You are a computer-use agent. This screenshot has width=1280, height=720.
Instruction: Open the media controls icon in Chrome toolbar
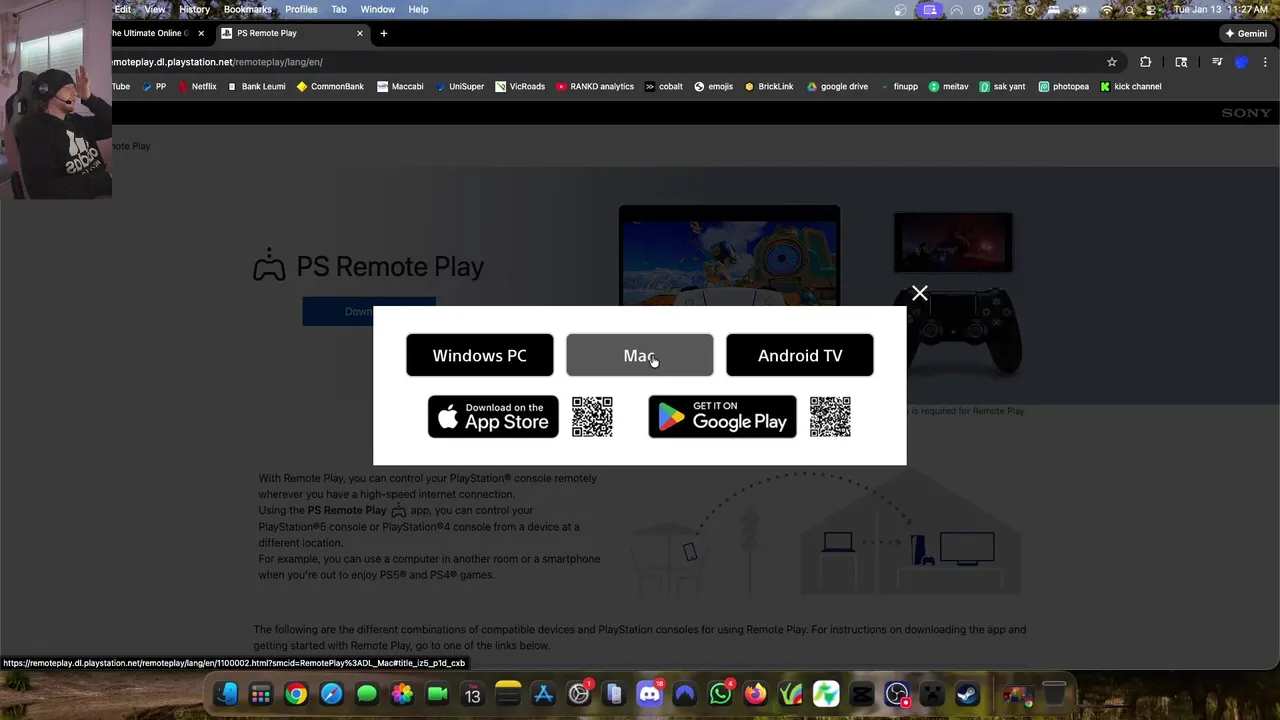[1217, 62]
